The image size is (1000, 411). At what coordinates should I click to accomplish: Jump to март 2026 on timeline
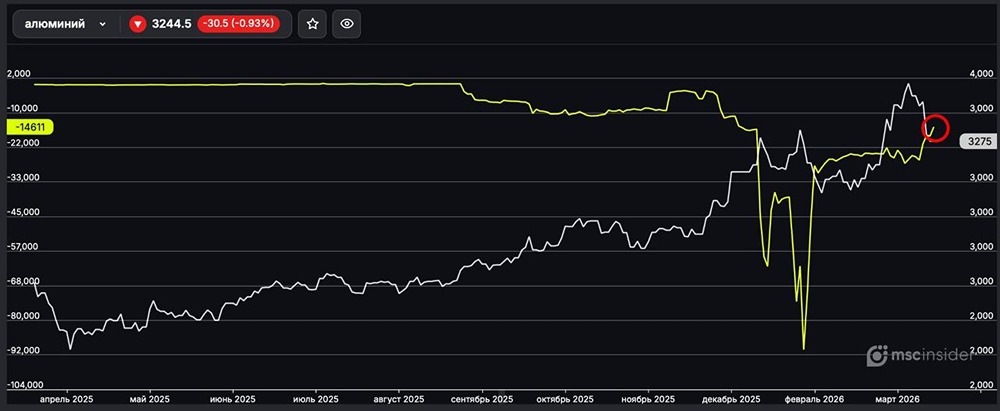(x=897, y=398)
